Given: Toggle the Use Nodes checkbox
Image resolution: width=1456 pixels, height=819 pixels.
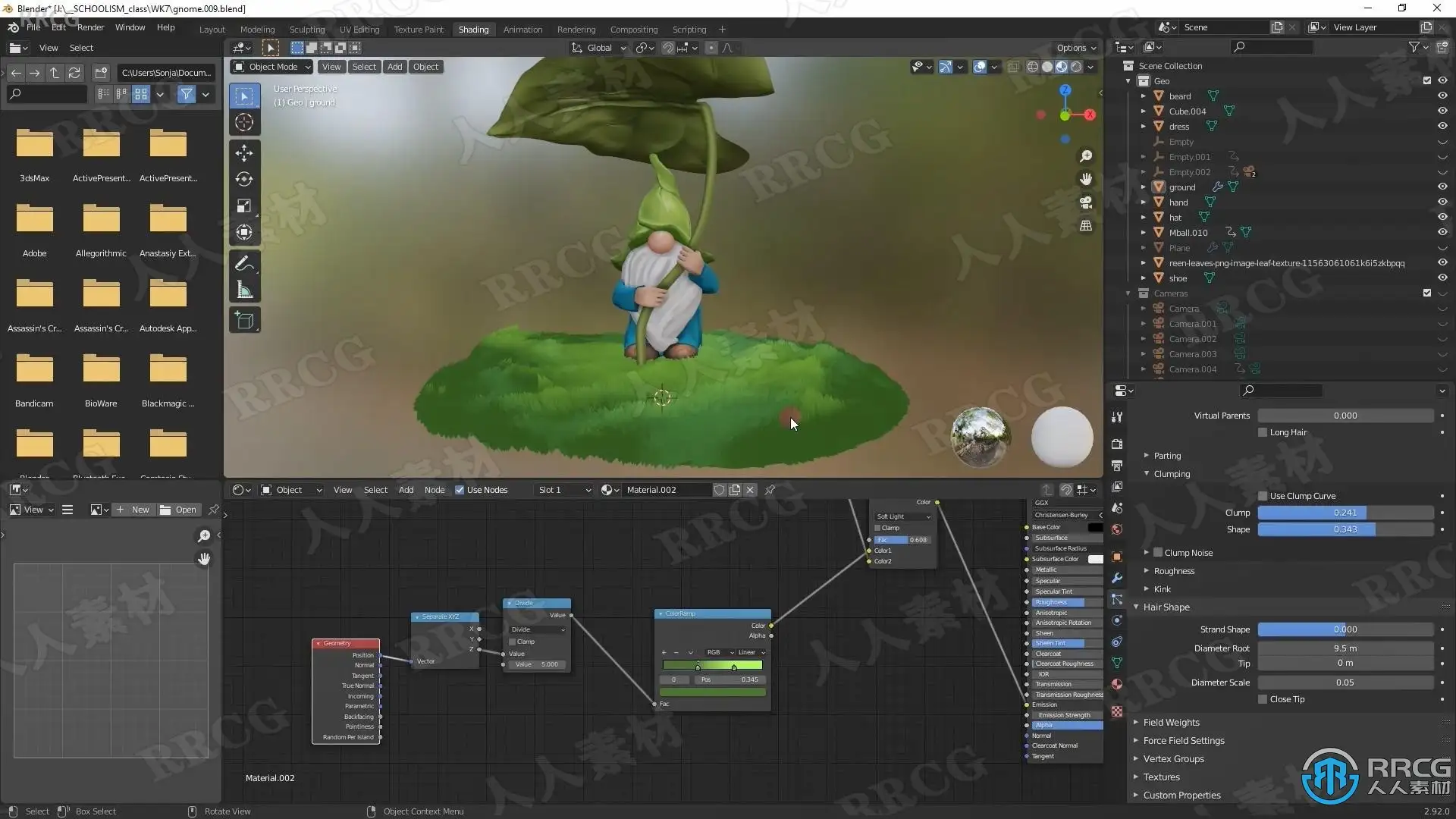Looking at the screenshot, I should (x=460, y=490).
